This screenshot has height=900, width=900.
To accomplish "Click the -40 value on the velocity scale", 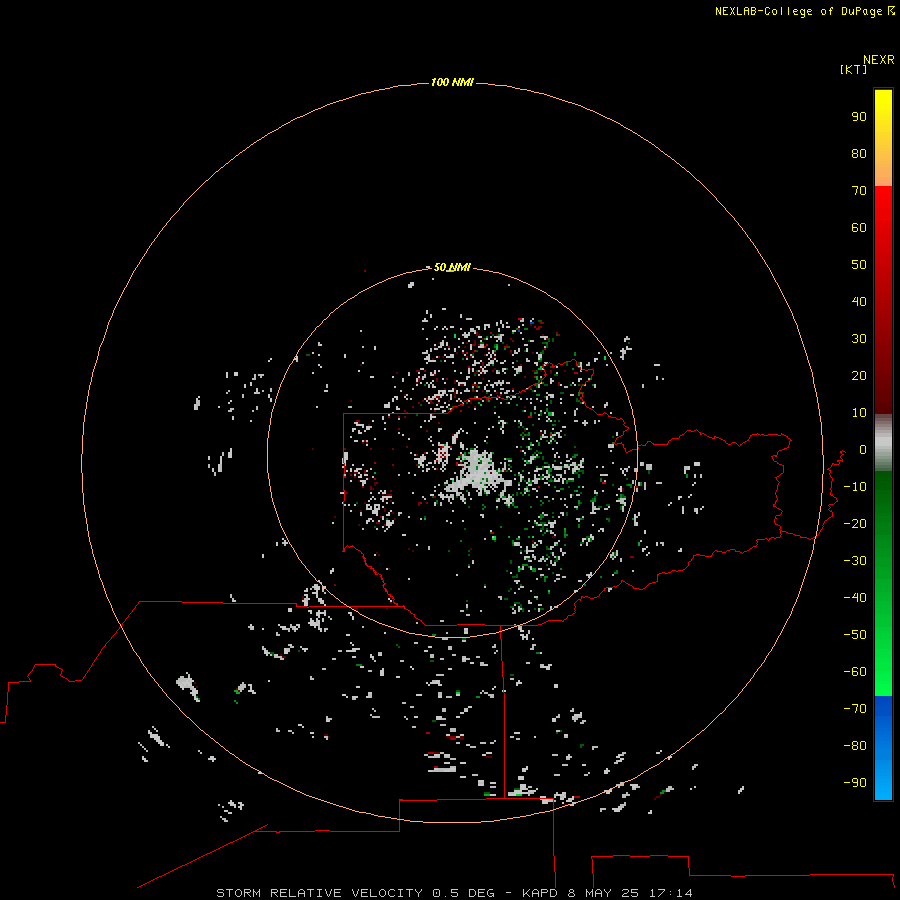I will click(855, 598).
